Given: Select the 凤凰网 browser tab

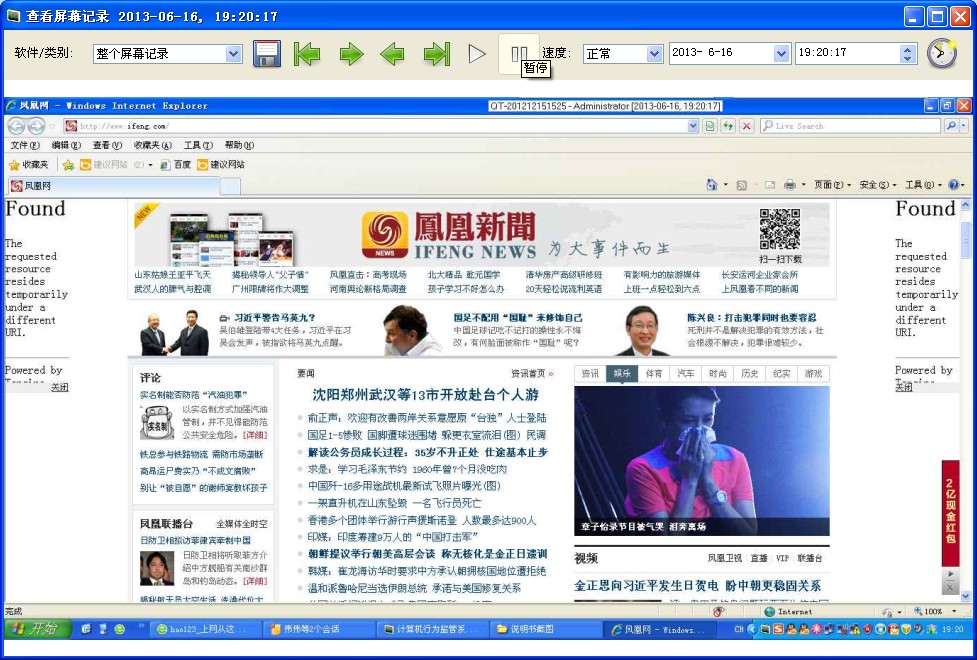Looking at the screenshot, I should tap(114, 186).
